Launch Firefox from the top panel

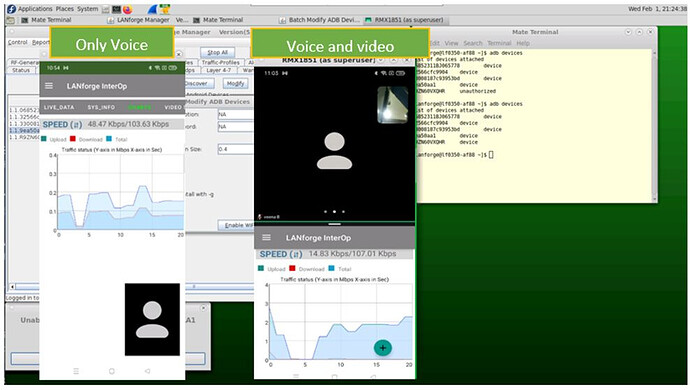[x=127, y=9]
